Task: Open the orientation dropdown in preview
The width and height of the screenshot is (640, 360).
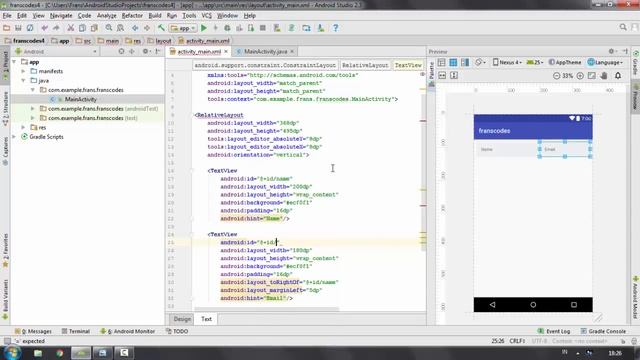Action: point(479,62)
